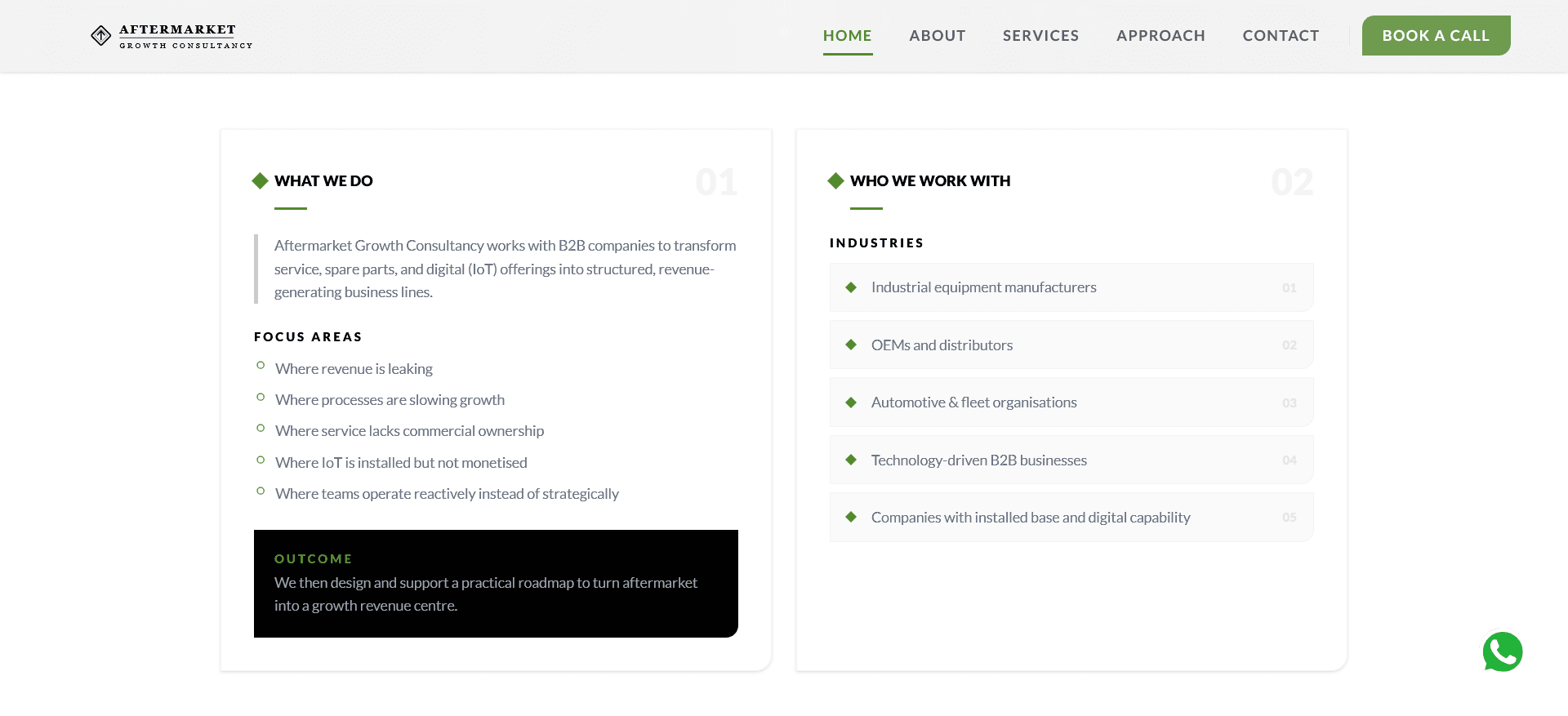This screenshot has height=716, width=1568.
Task: Click diamond bullet for Technology-driven B2B businesses
Action: [x=851, y=460]
